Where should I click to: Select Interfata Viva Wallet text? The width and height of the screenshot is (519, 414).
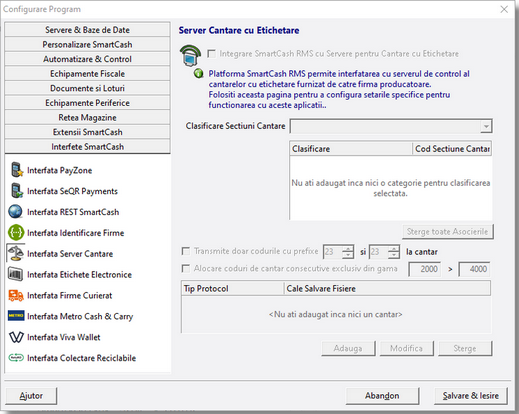(x=64, y=337)
